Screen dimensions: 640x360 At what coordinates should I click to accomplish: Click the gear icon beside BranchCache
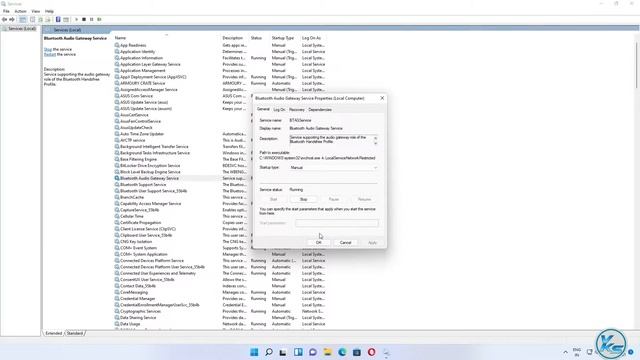coord(117,197)
